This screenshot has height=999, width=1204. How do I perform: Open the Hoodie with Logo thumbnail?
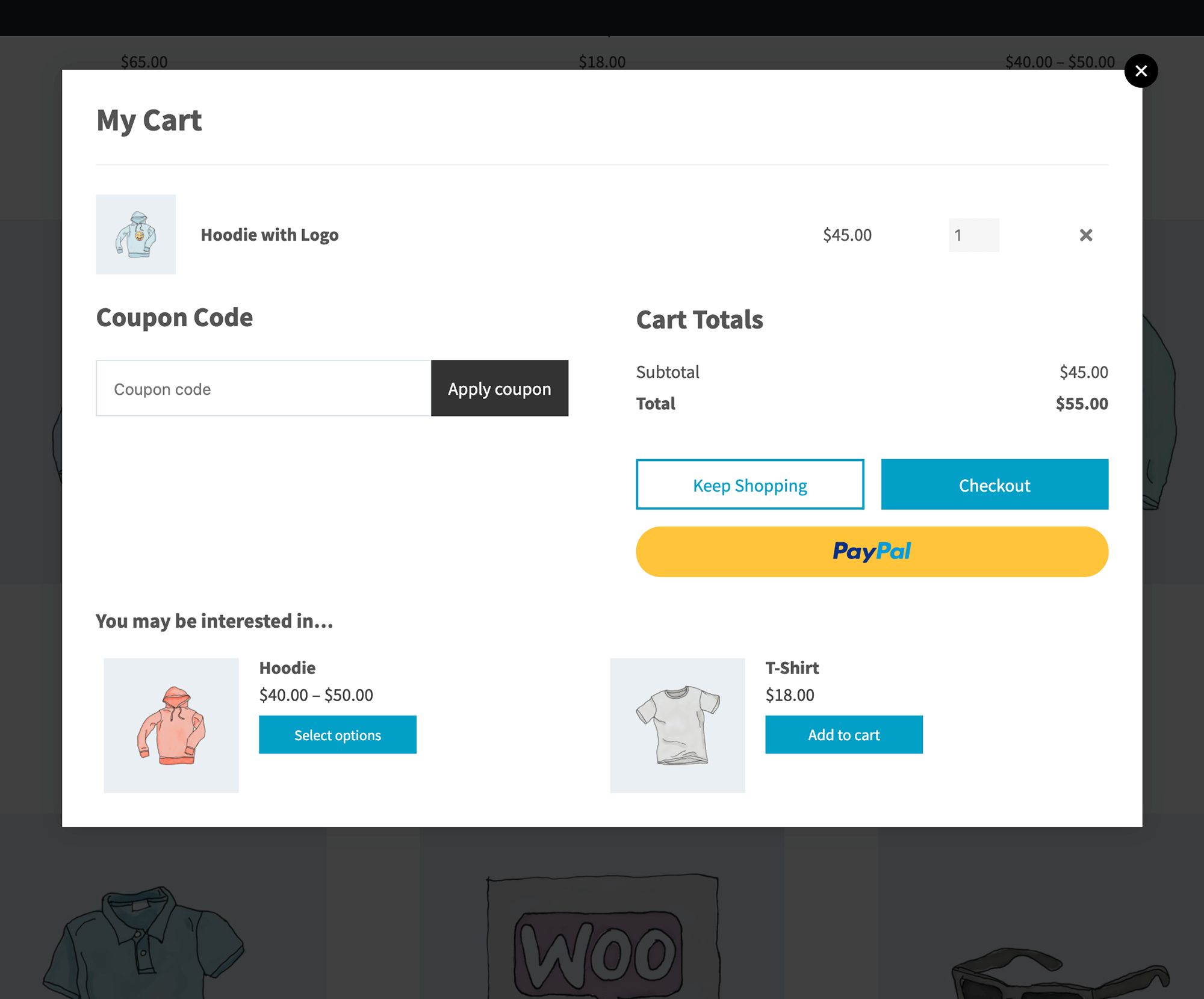click(136, 235)
